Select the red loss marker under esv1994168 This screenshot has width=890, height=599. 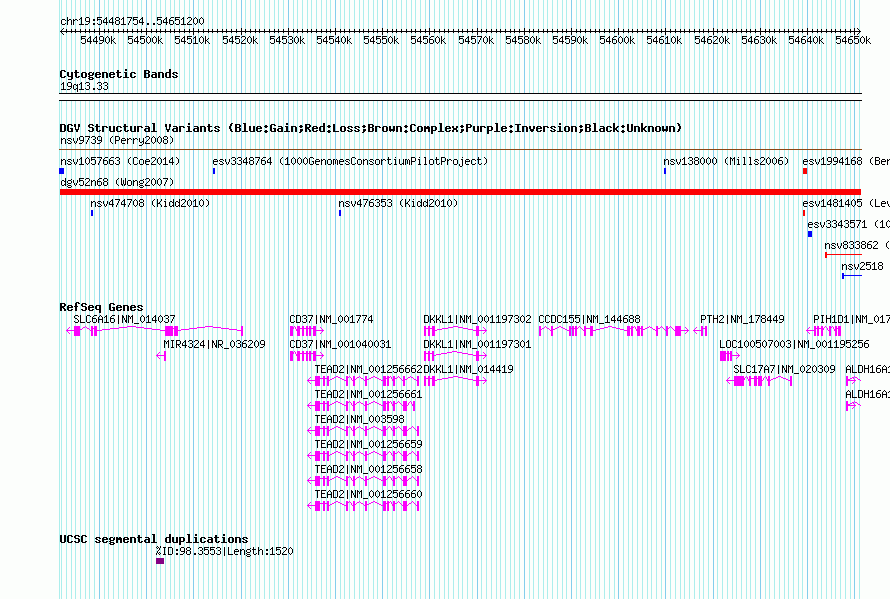point(805,171)
